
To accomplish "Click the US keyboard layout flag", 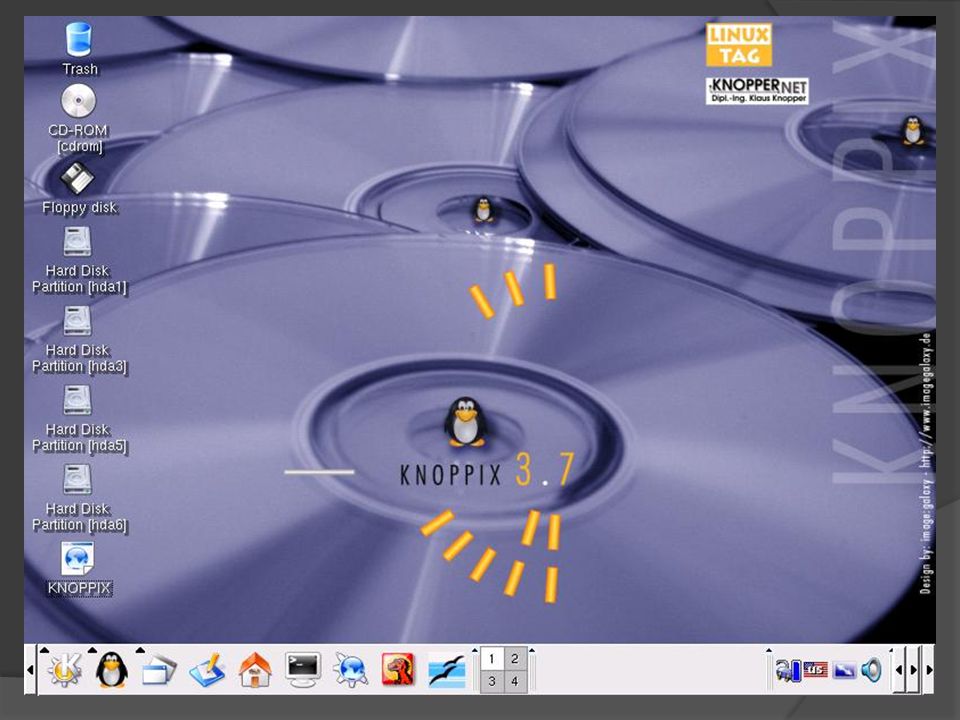I will click(x=815, y=670).
